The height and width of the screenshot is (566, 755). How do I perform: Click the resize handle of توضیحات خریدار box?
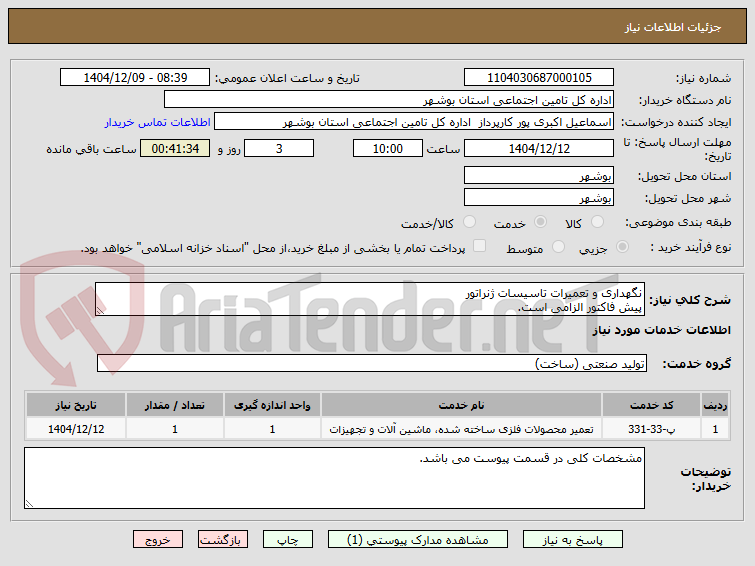tap(29, 503)
